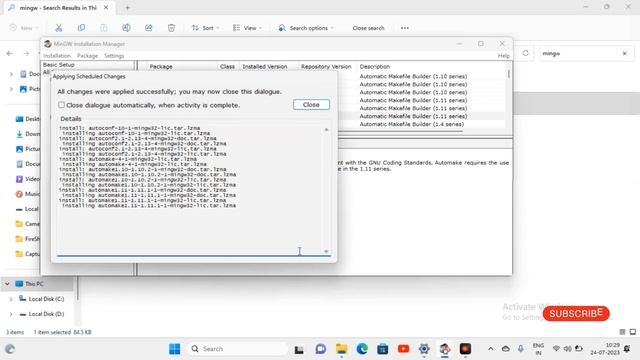The image size is (640, 360).
Task: Open Microsoft Store from taskbar
Action: [x=383, y=349]
